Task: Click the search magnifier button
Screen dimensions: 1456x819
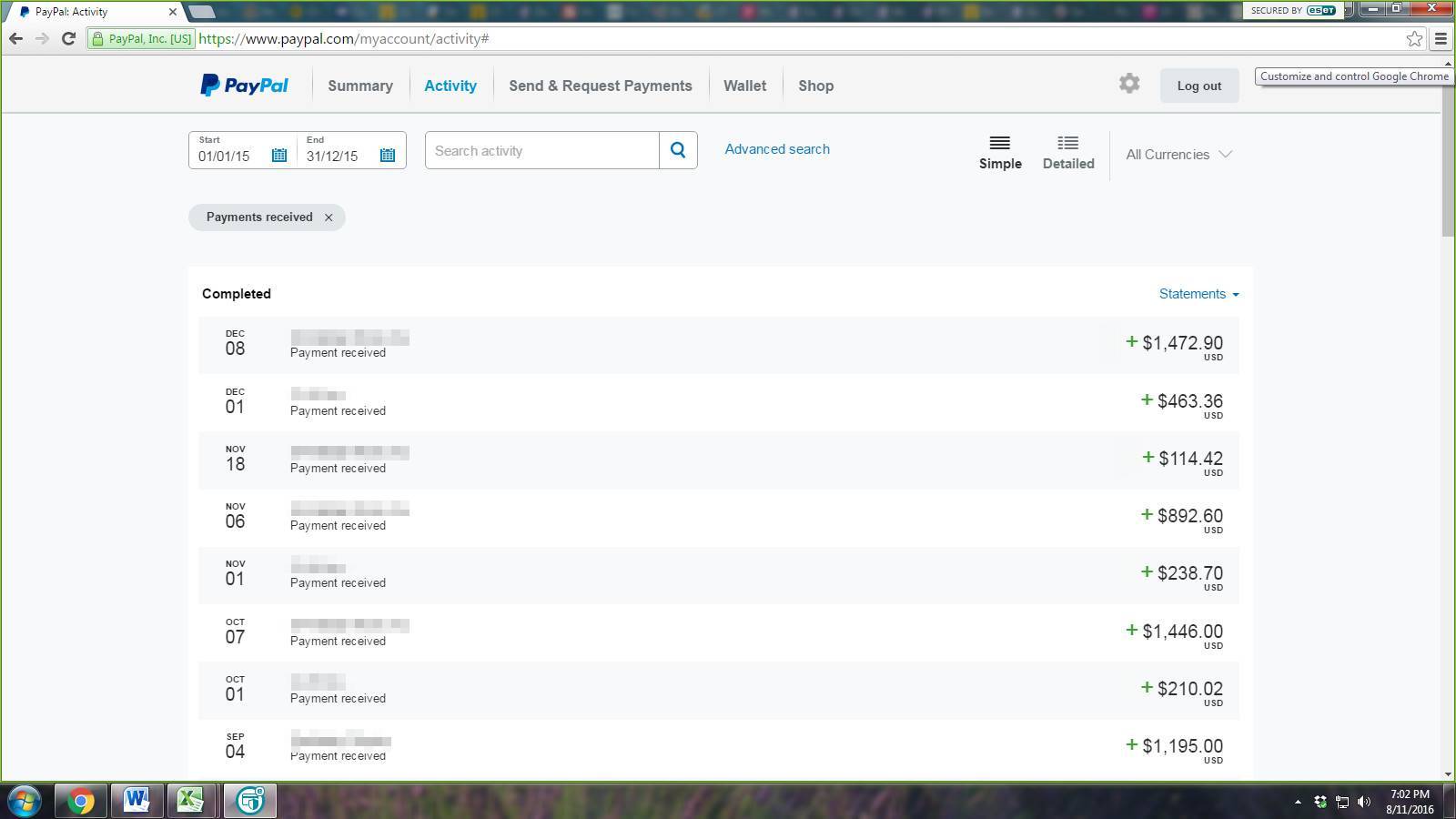Action: 678,150
